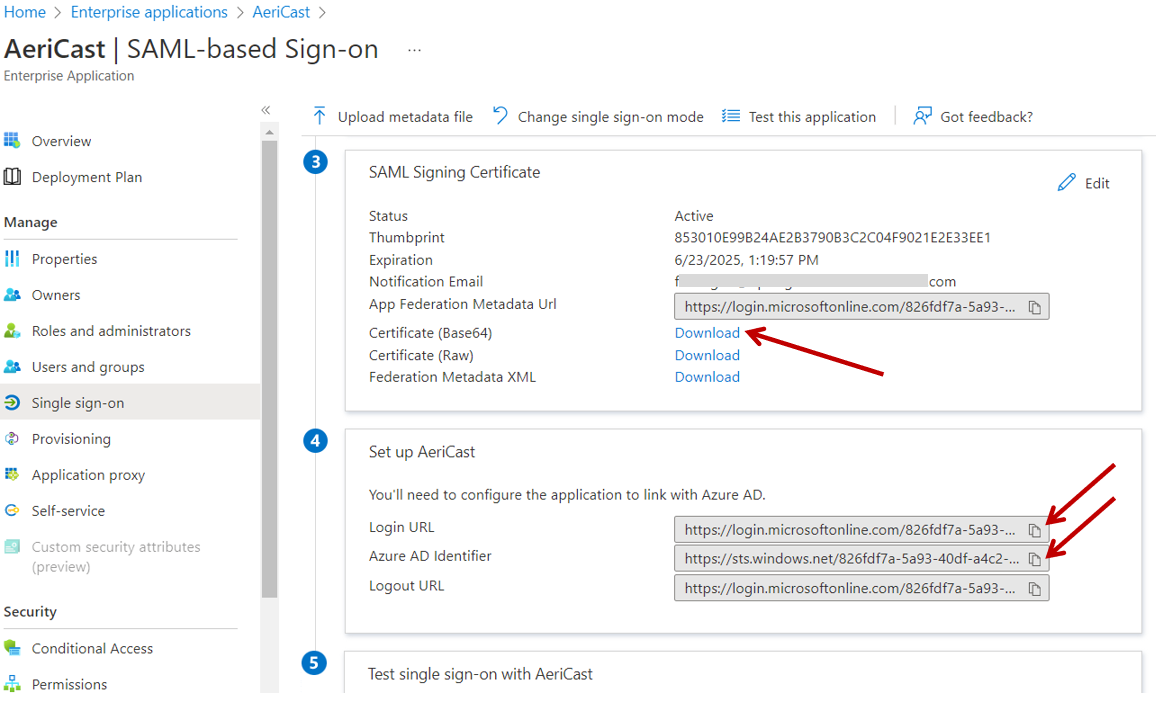Open Roles and administrators
1156x702 pixels.
[x=111, y=331]
